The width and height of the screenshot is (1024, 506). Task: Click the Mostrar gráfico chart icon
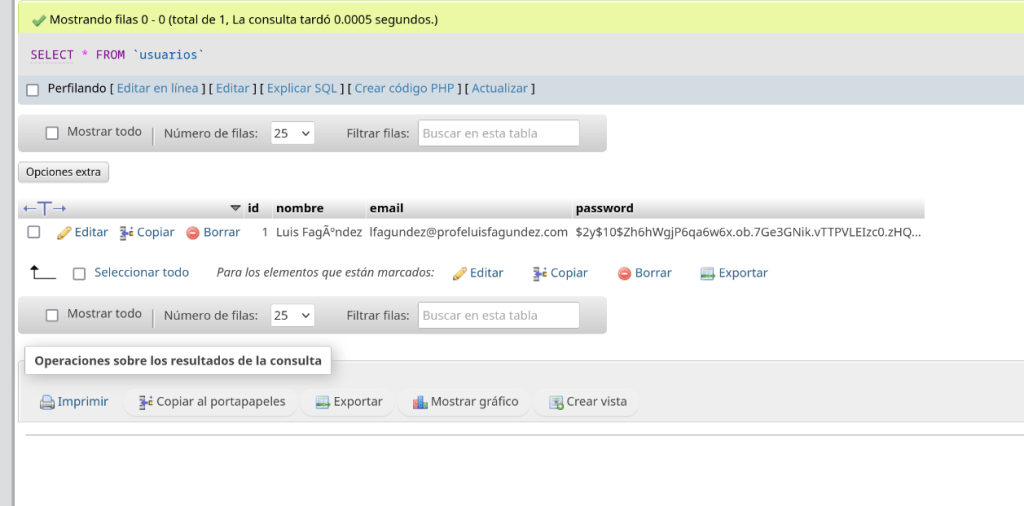coord(420,402)
